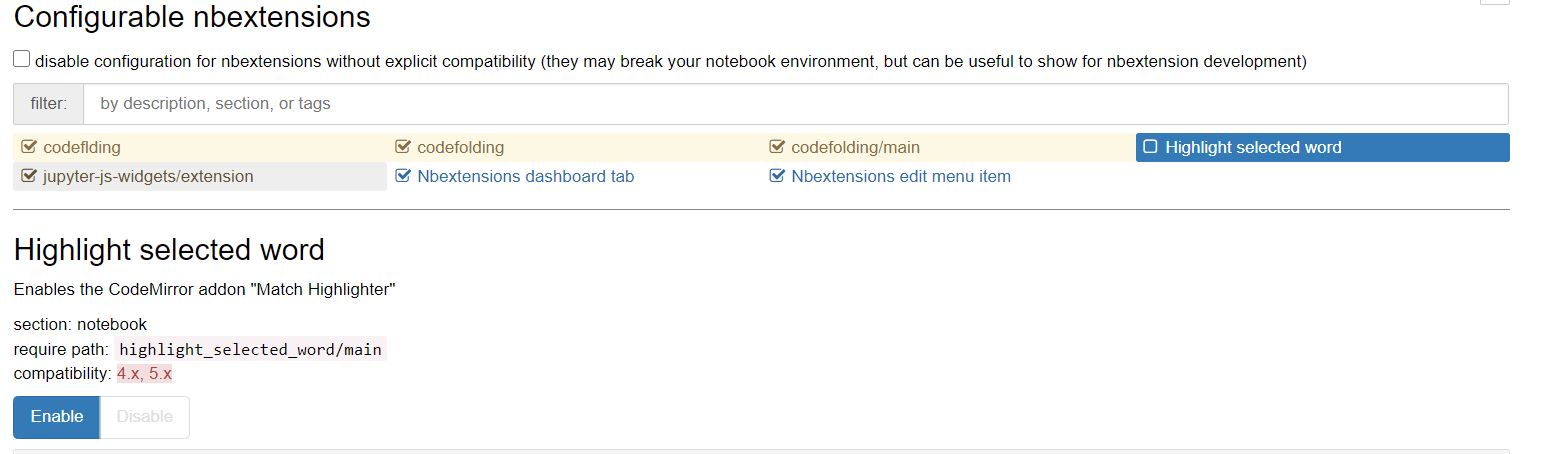Open the Nbextensions edit menu item link
Screen dimensions: 1544x454
click(900, 177)
